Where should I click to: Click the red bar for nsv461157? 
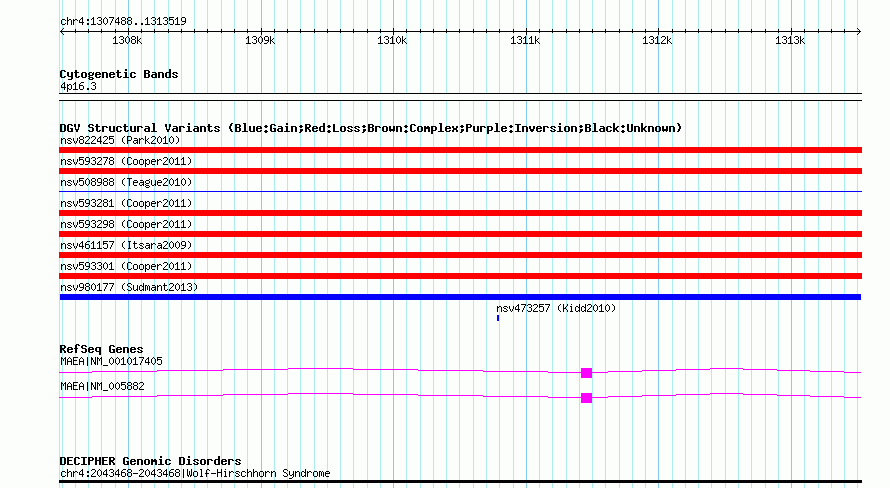460,255
